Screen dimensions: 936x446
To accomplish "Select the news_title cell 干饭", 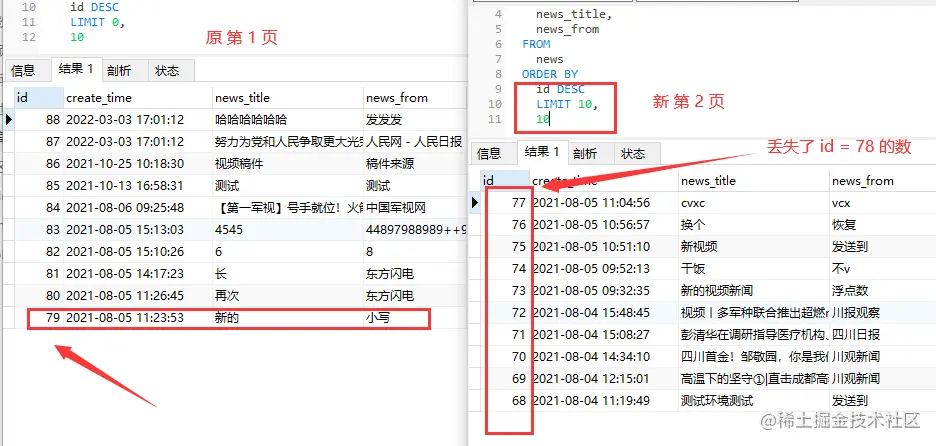I will 754,269.
